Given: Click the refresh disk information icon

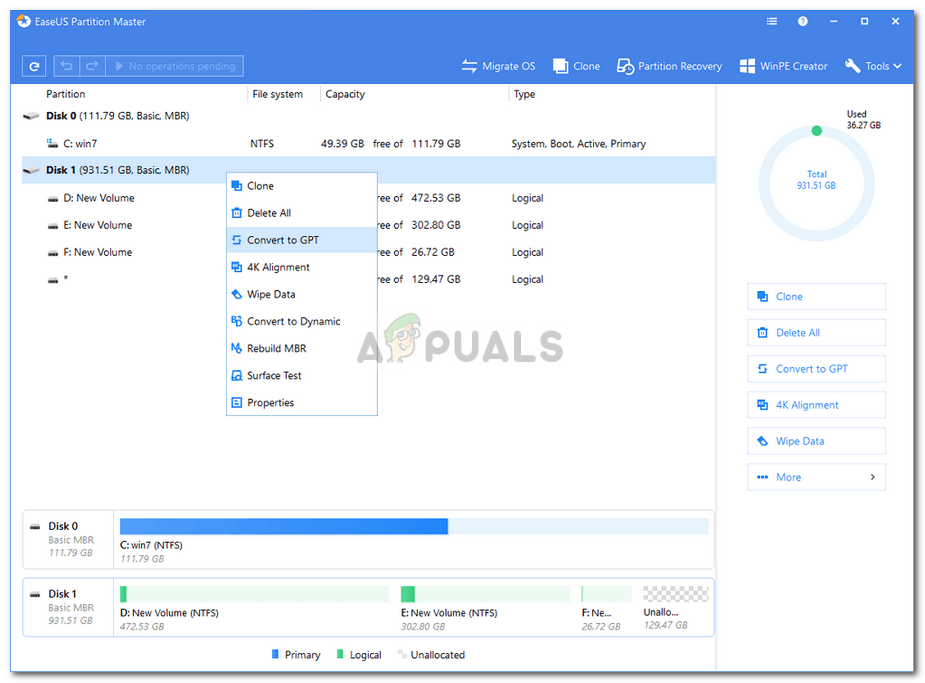Looking at the screenshot, I should pos(34,66).
